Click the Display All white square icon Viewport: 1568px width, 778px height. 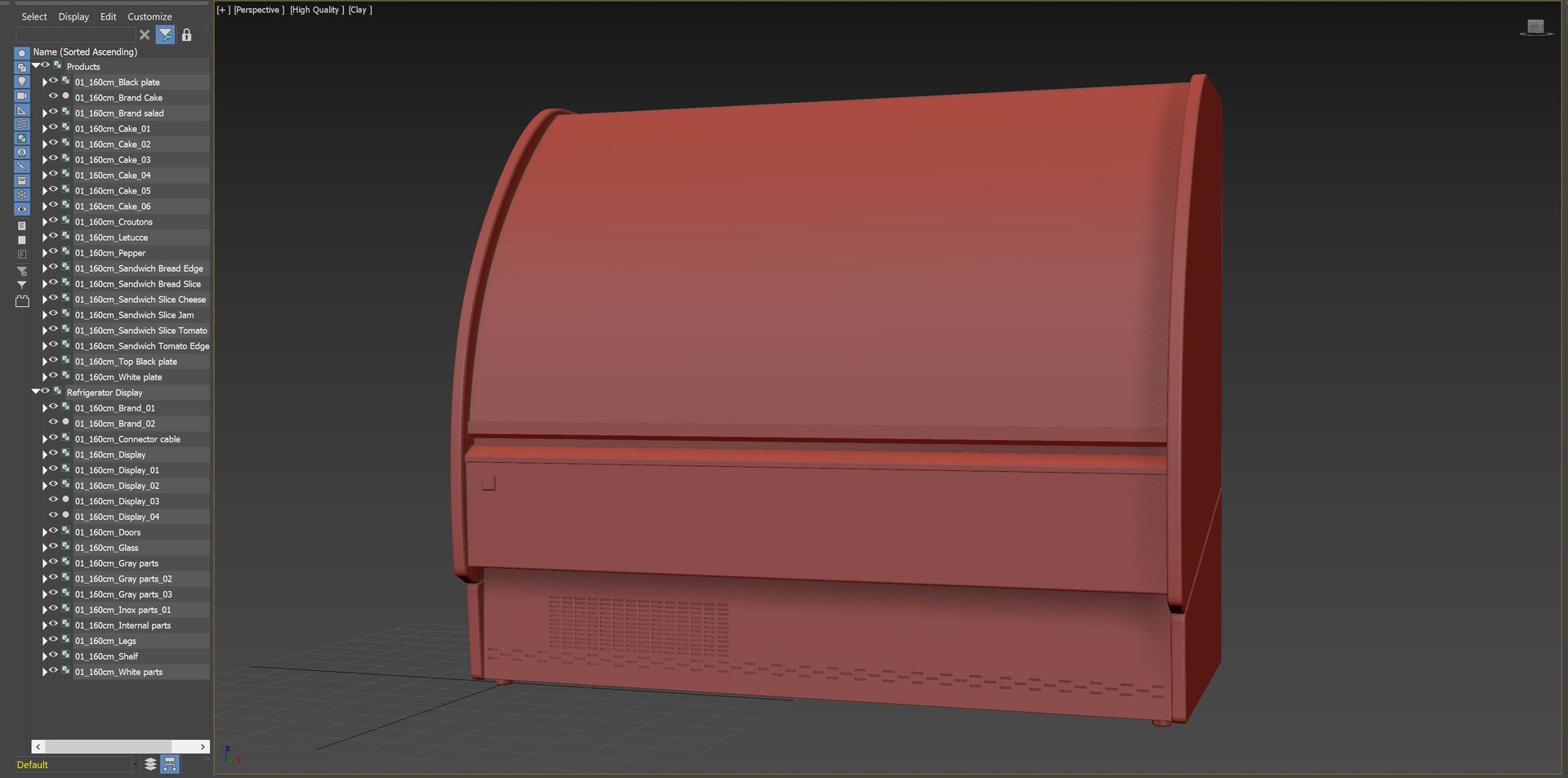pos(22,240)
